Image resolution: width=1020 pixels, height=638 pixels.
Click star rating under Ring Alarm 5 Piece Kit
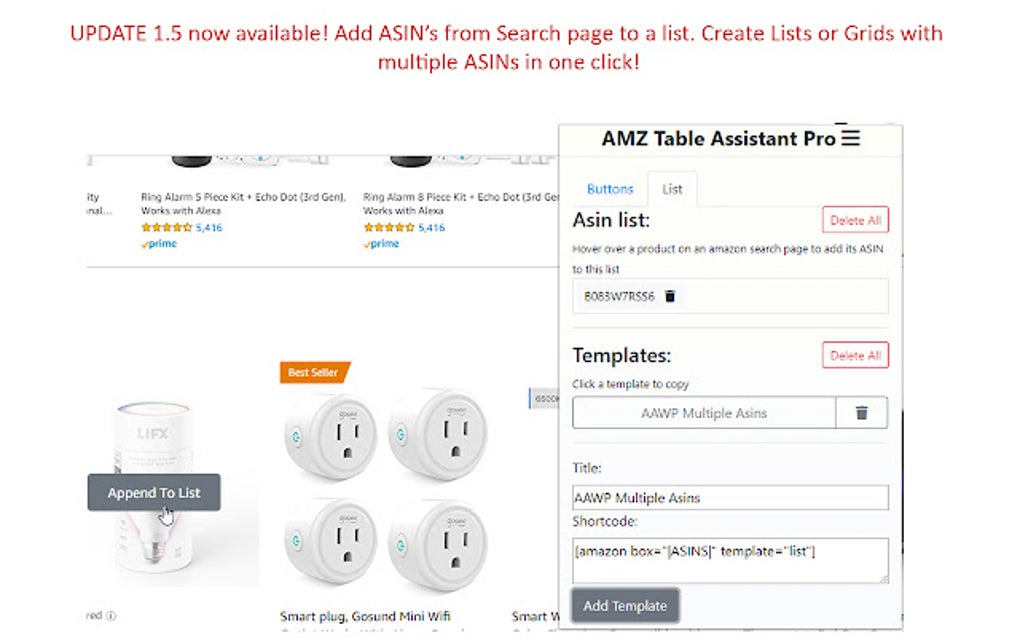click(166, 228)
